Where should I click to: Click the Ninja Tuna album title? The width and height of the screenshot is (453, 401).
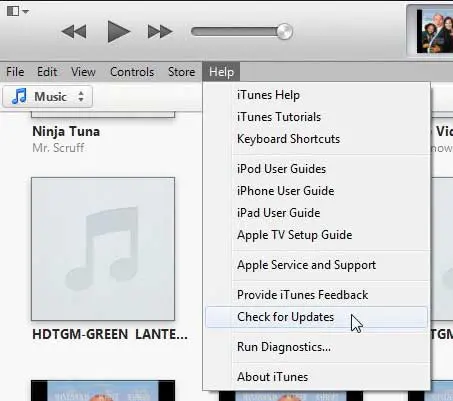(66, 131)
